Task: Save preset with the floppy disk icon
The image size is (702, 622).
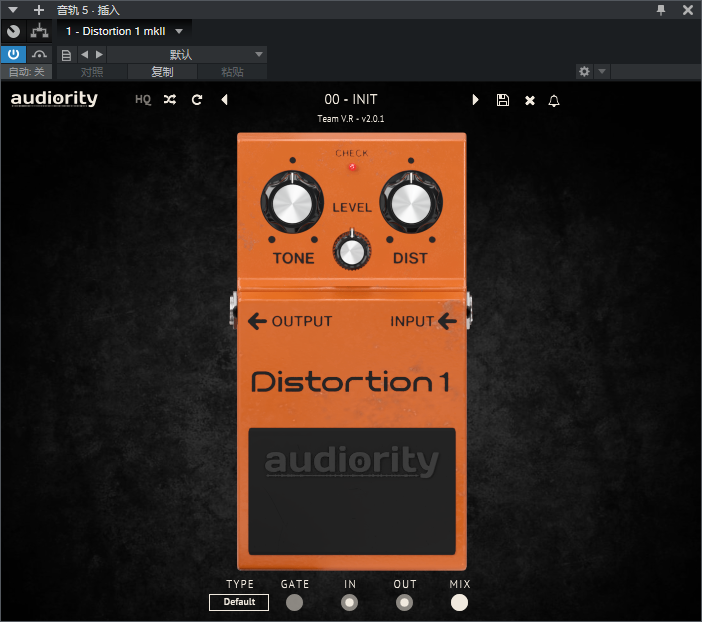Action: tap(503, 100)
